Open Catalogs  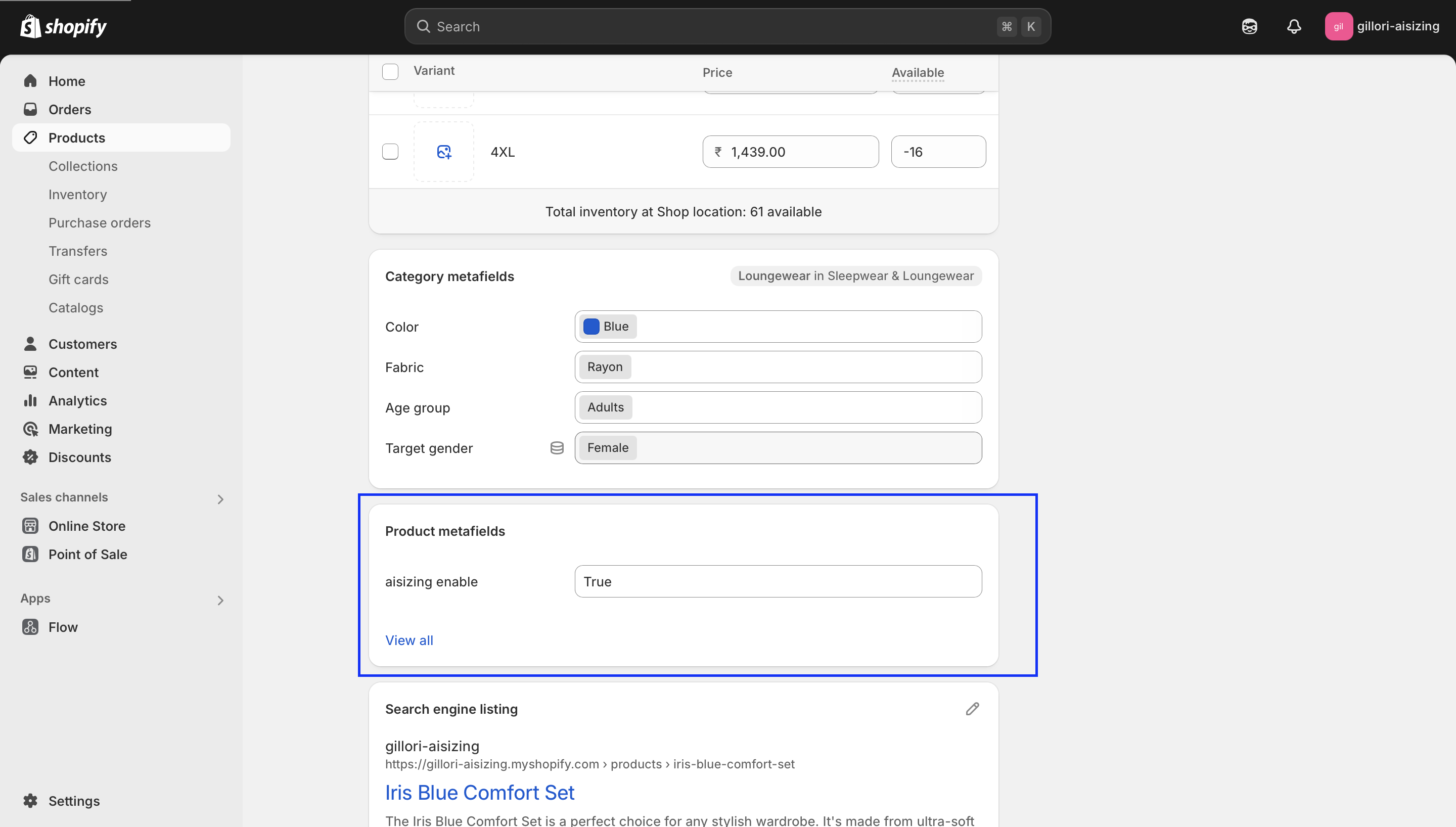pyautogui.click(x=76, y=308)
